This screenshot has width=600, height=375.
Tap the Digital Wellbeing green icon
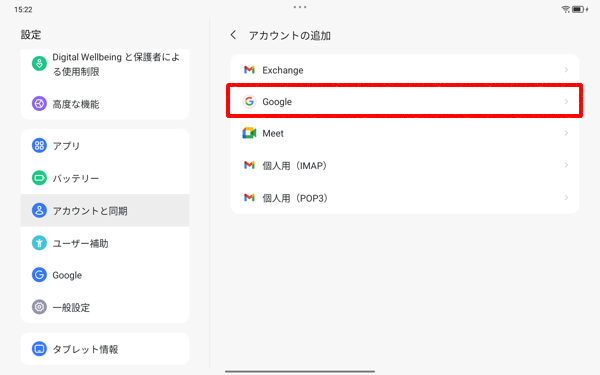(x=39, y=64)
